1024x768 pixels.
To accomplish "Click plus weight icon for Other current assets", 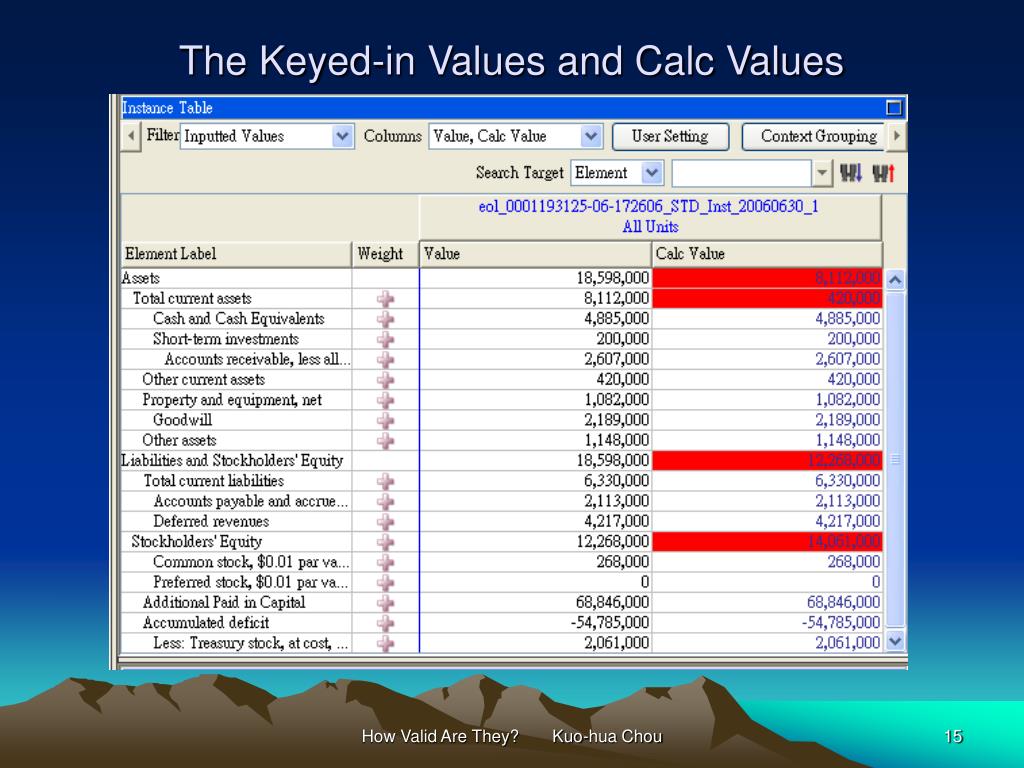I will pos(385,380).
